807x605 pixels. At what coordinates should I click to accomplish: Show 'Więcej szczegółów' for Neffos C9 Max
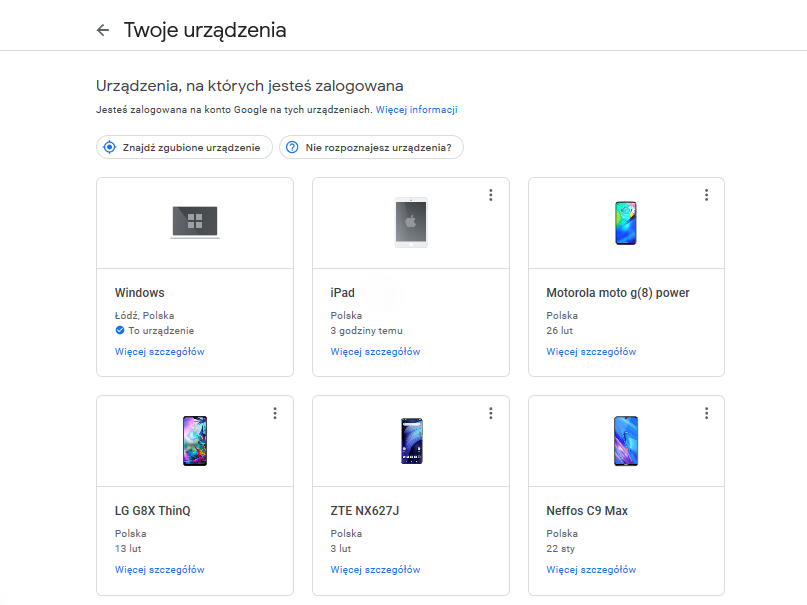(x=591, y=570)
